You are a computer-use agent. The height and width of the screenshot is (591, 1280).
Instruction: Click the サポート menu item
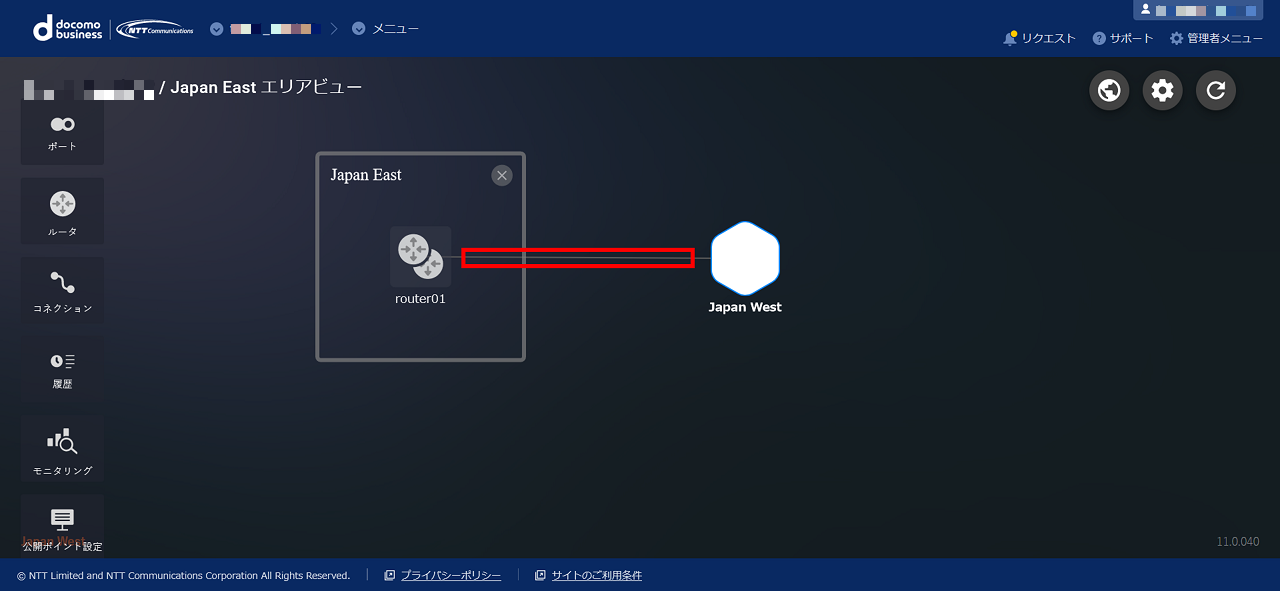click(1122, 38)
